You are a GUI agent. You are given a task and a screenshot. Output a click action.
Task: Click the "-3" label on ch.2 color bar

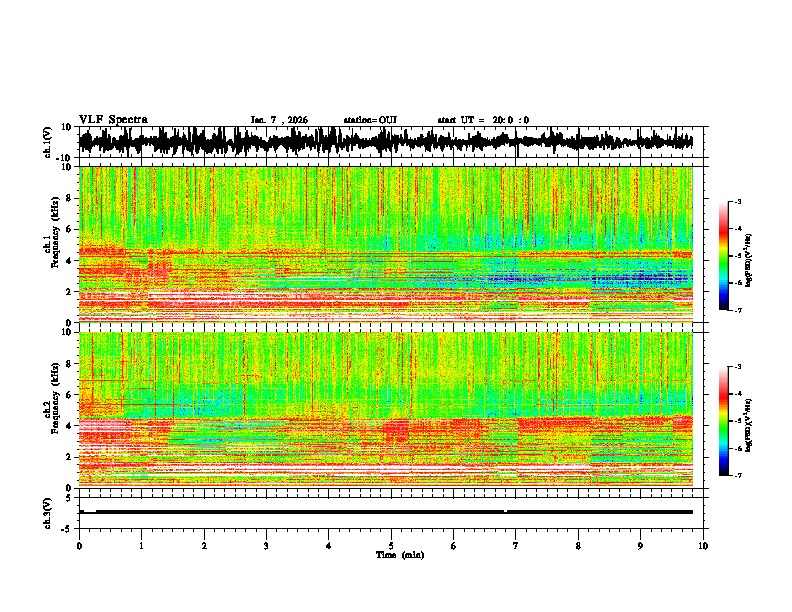coord(738,366)
